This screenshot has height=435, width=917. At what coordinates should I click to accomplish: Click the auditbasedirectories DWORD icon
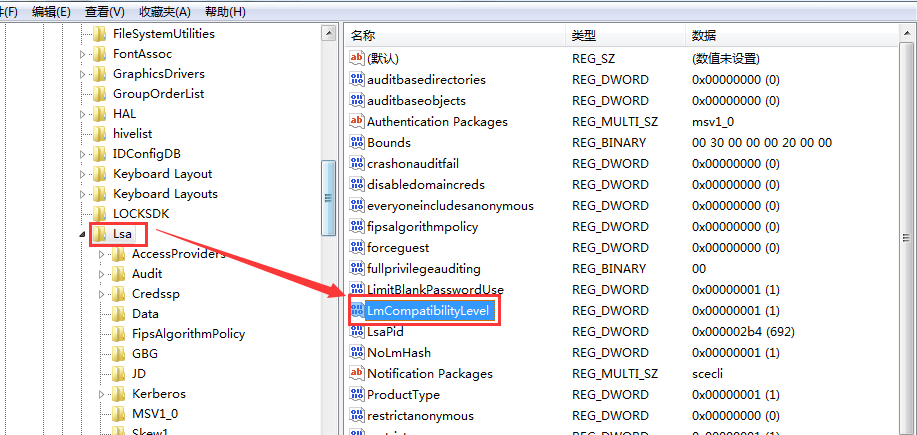click(357, 79)
